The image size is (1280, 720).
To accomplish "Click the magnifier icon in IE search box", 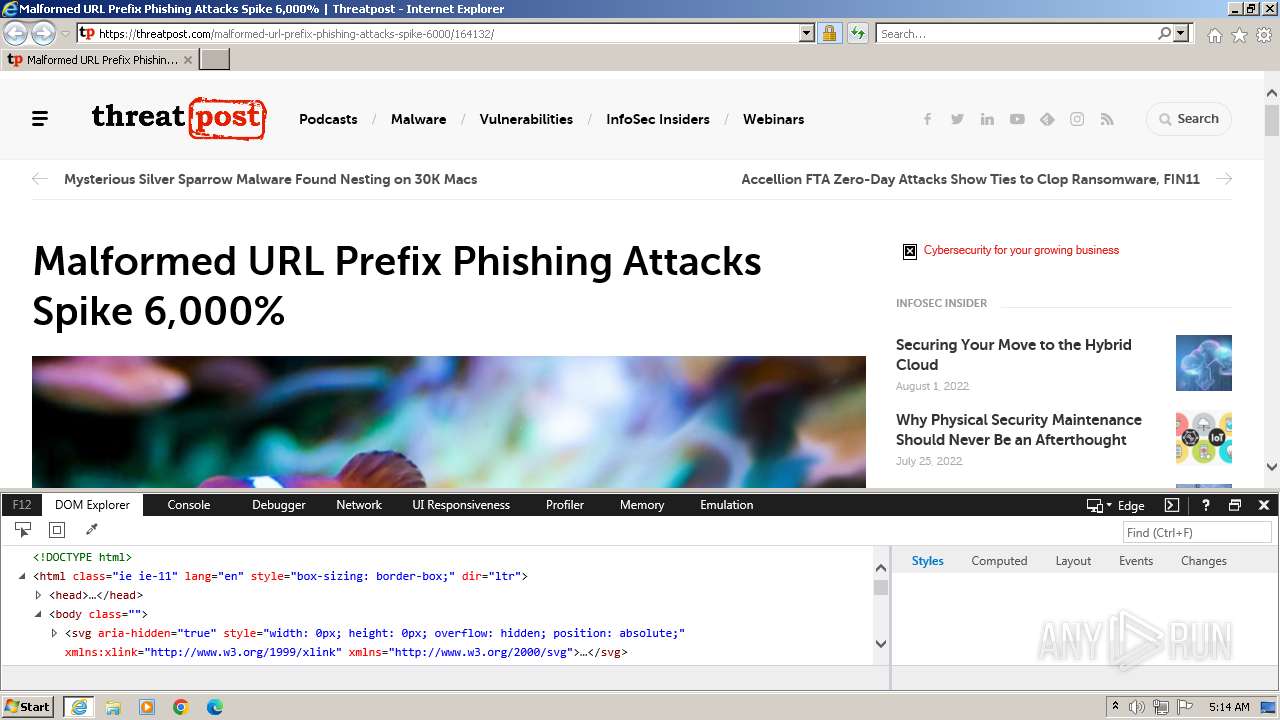I will 1164,33.
